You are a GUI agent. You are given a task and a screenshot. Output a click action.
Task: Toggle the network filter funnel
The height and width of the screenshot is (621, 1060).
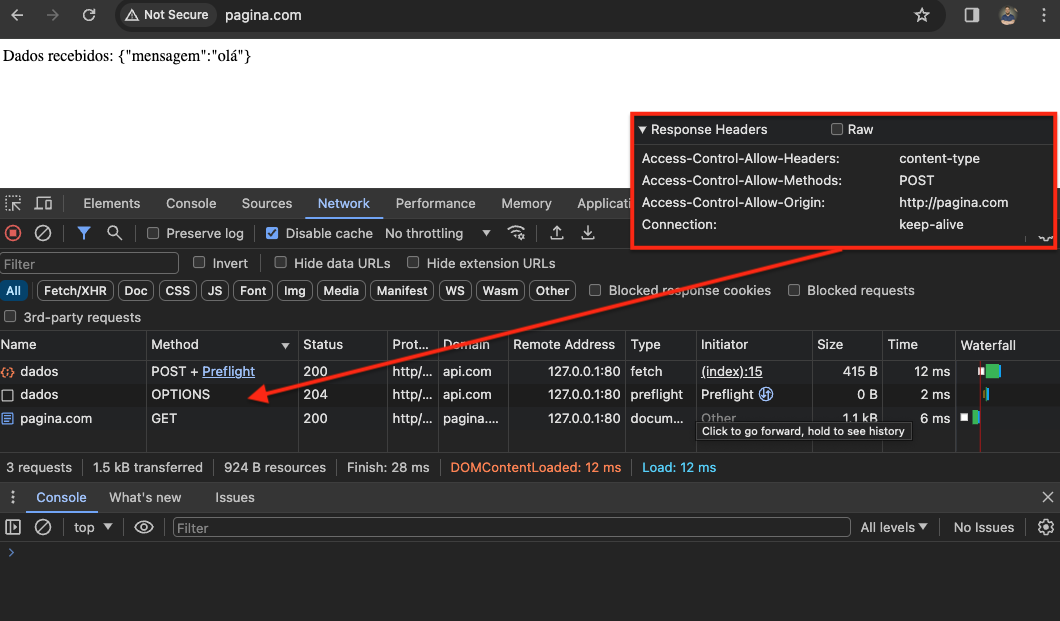tap(84, 233)
